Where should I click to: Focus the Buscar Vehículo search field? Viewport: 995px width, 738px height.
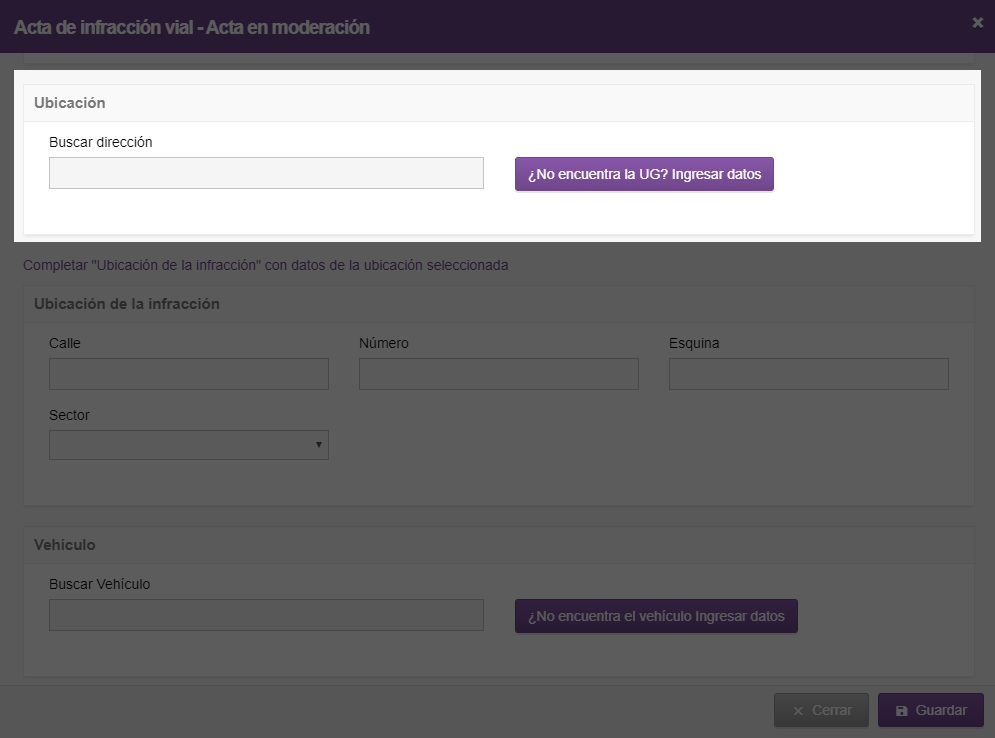pos(266,615)
